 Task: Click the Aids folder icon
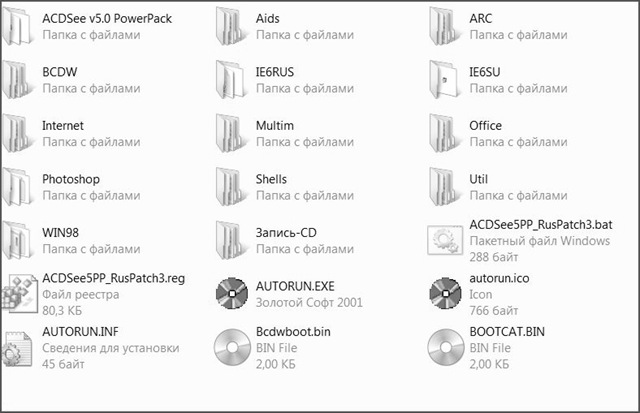(231, 27)
